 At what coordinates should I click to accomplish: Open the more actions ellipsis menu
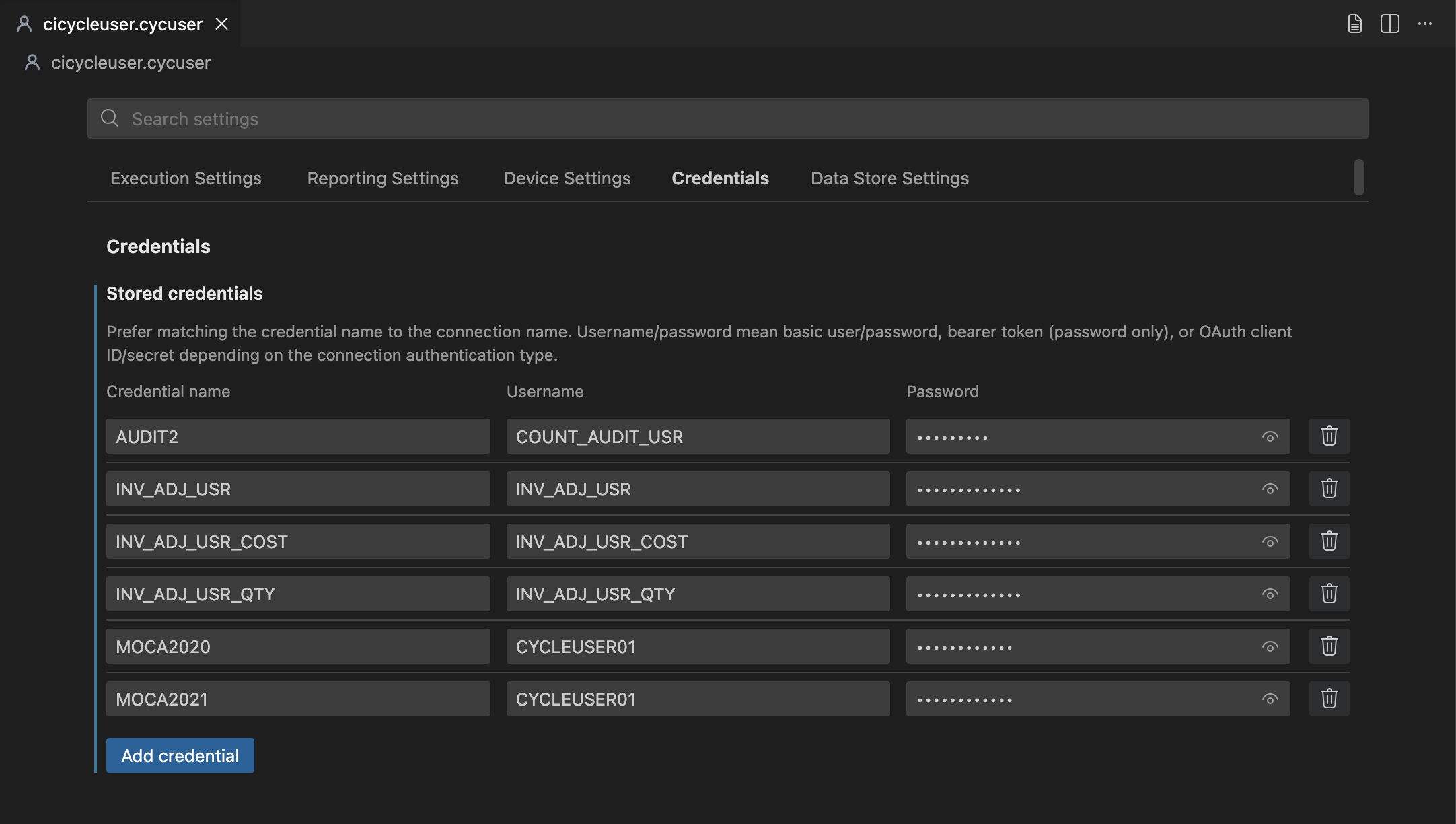pyautogui.click(x=1425, y=24)
